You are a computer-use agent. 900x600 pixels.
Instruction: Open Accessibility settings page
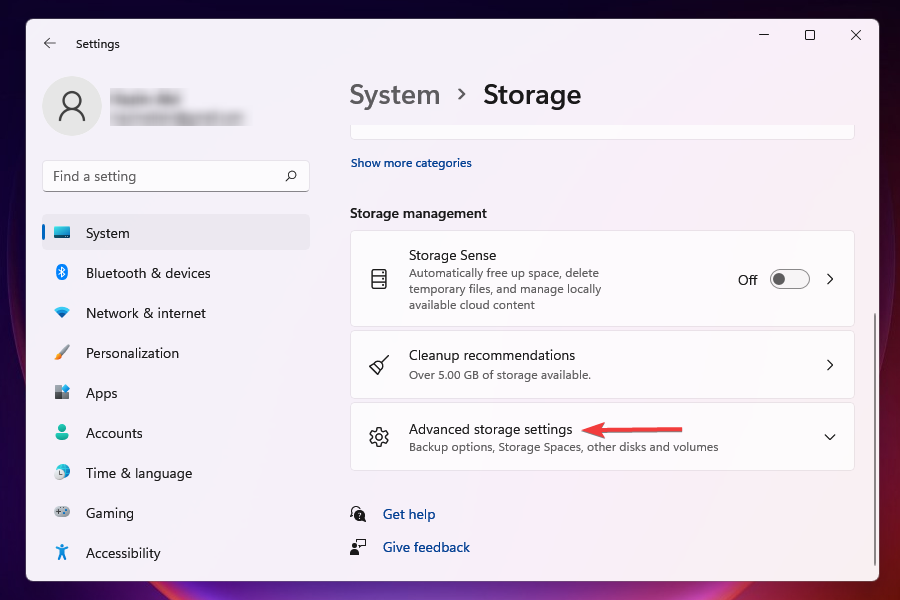pos(176,553)
